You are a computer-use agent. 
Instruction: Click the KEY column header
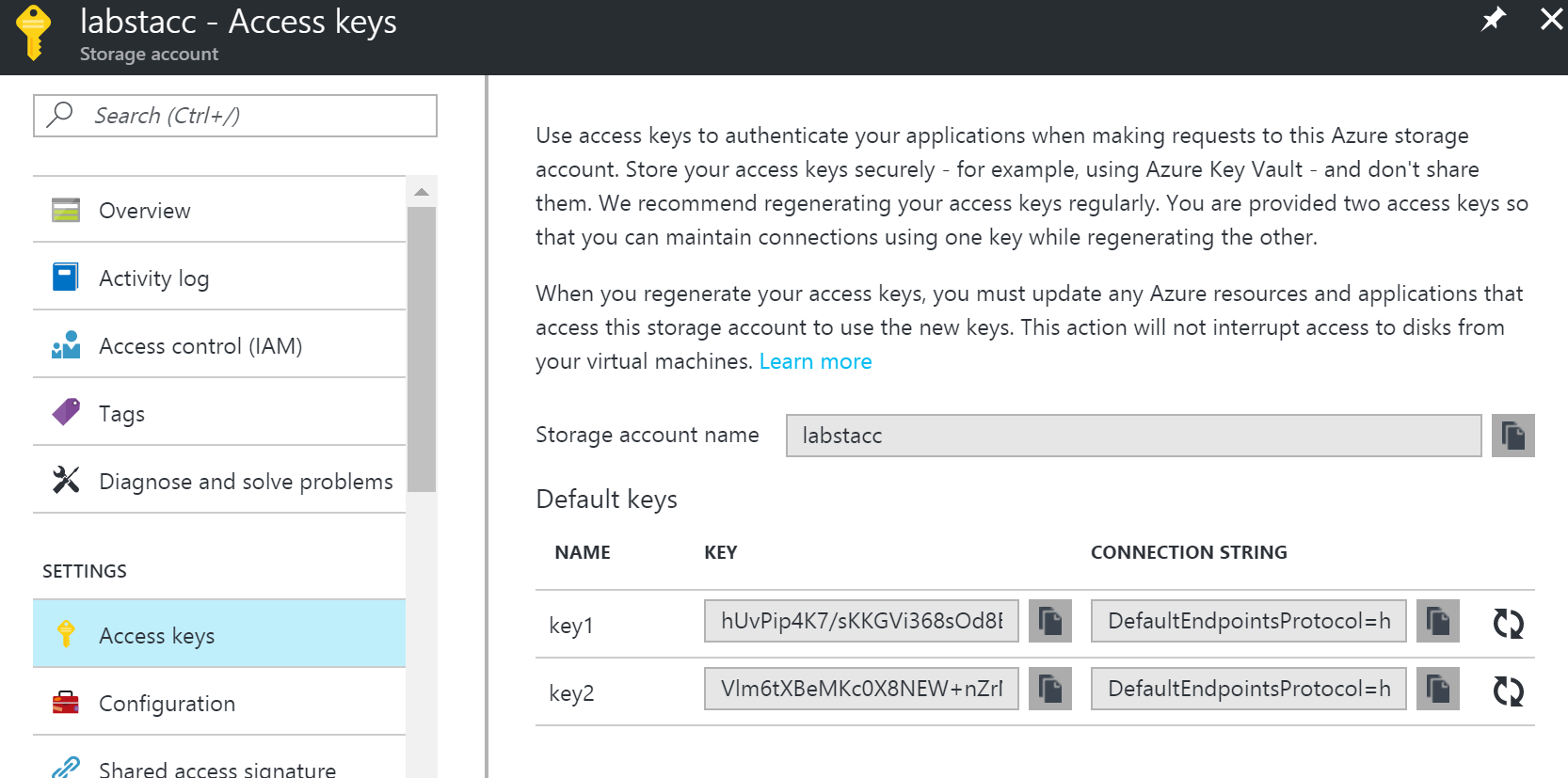tap(721, 552)
